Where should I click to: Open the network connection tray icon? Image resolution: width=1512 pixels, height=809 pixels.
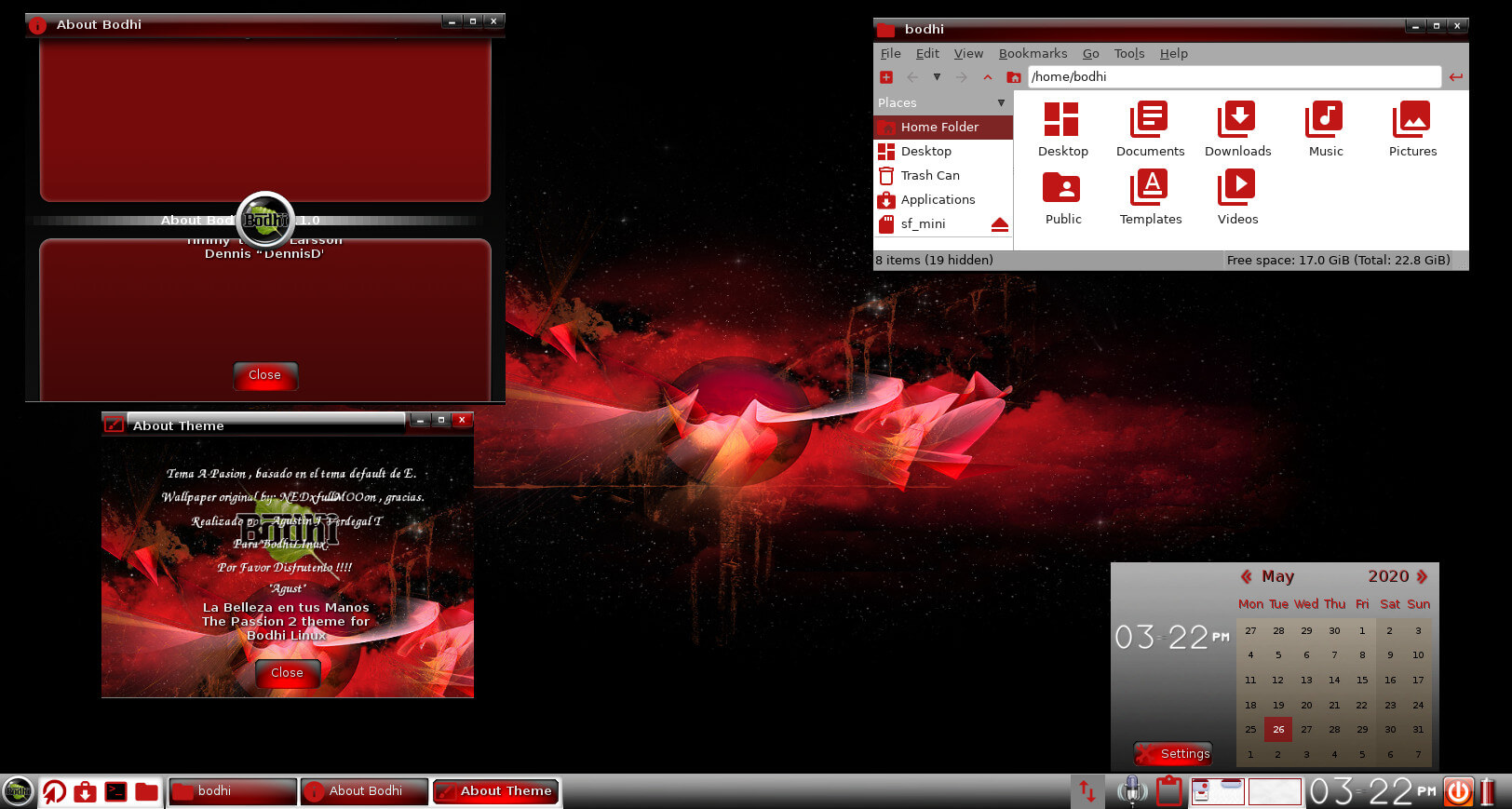click(x=1087, y=792)
